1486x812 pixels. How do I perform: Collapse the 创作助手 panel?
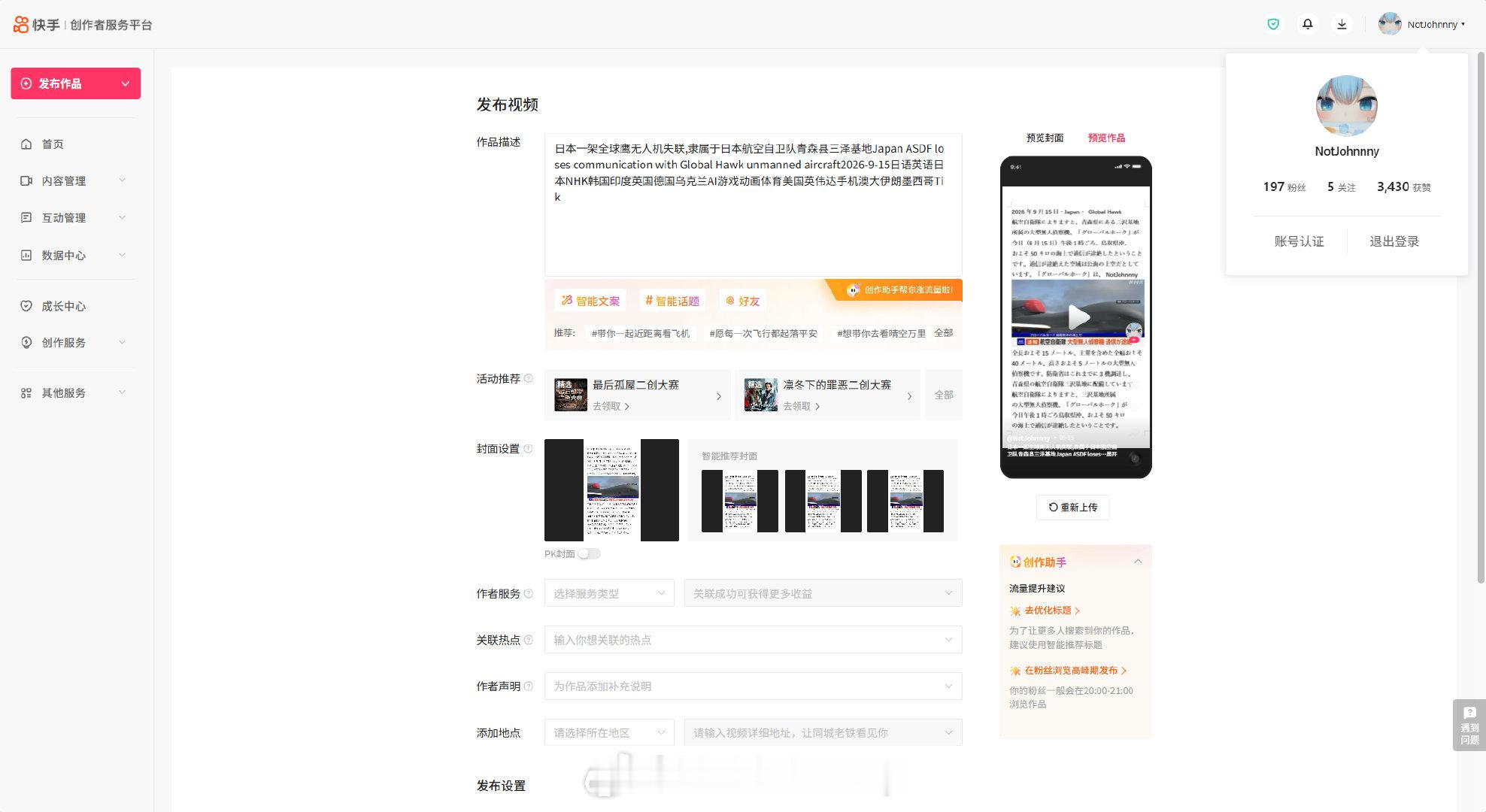pos(1138,562)
